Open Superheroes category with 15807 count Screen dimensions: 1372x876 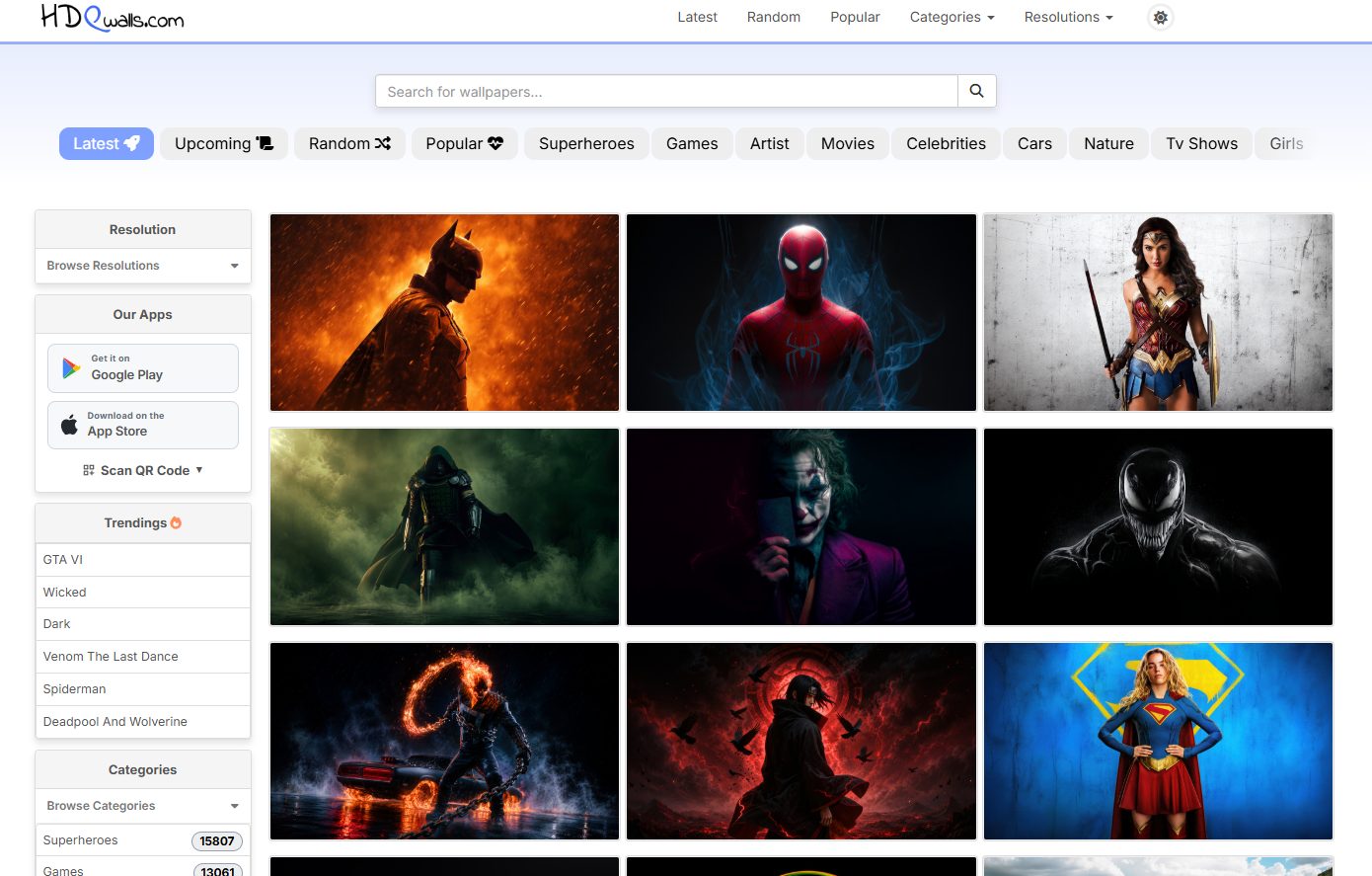pos(143,840)
